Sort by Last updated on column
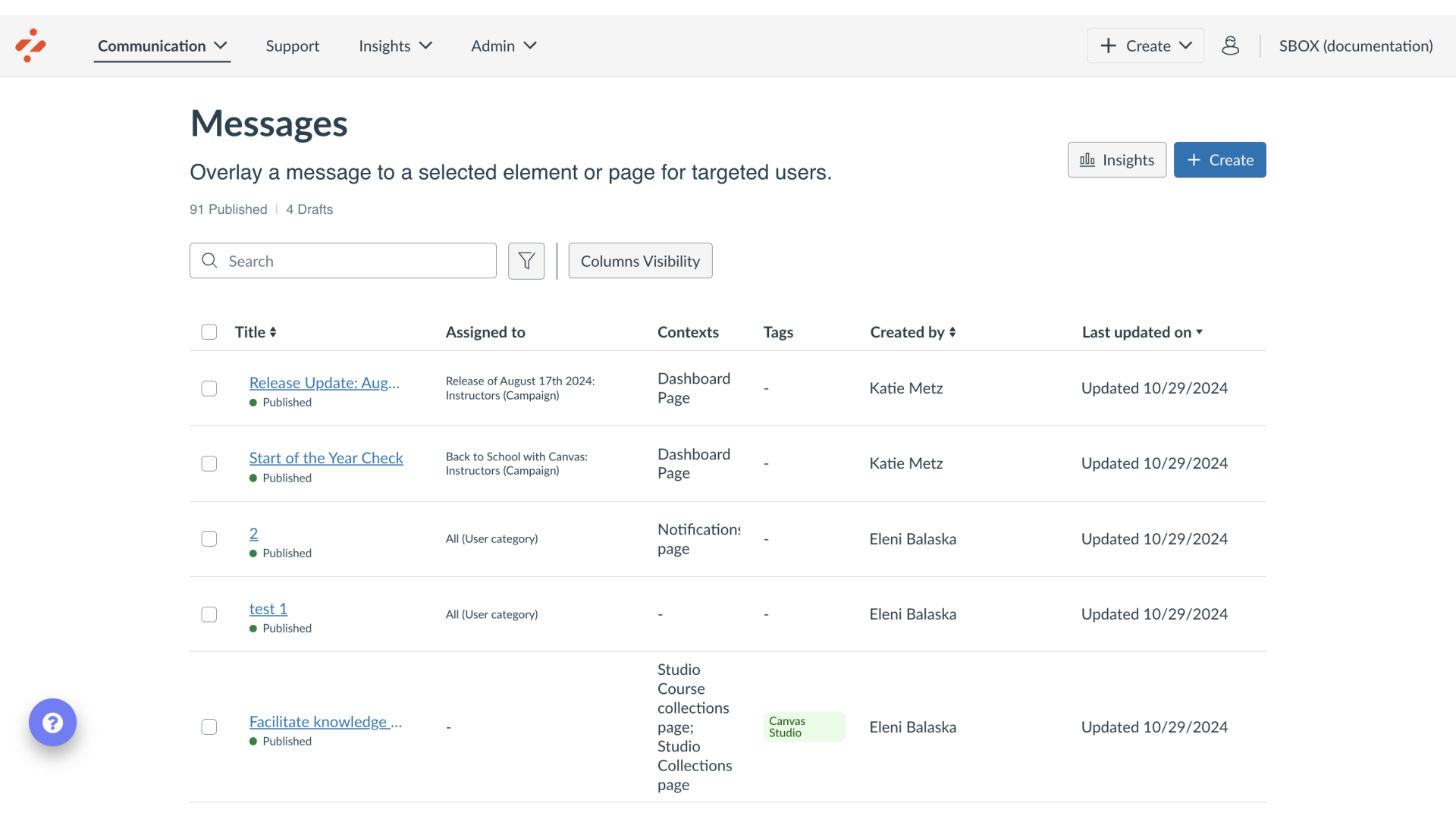1456x819 pixels. 1142,332
